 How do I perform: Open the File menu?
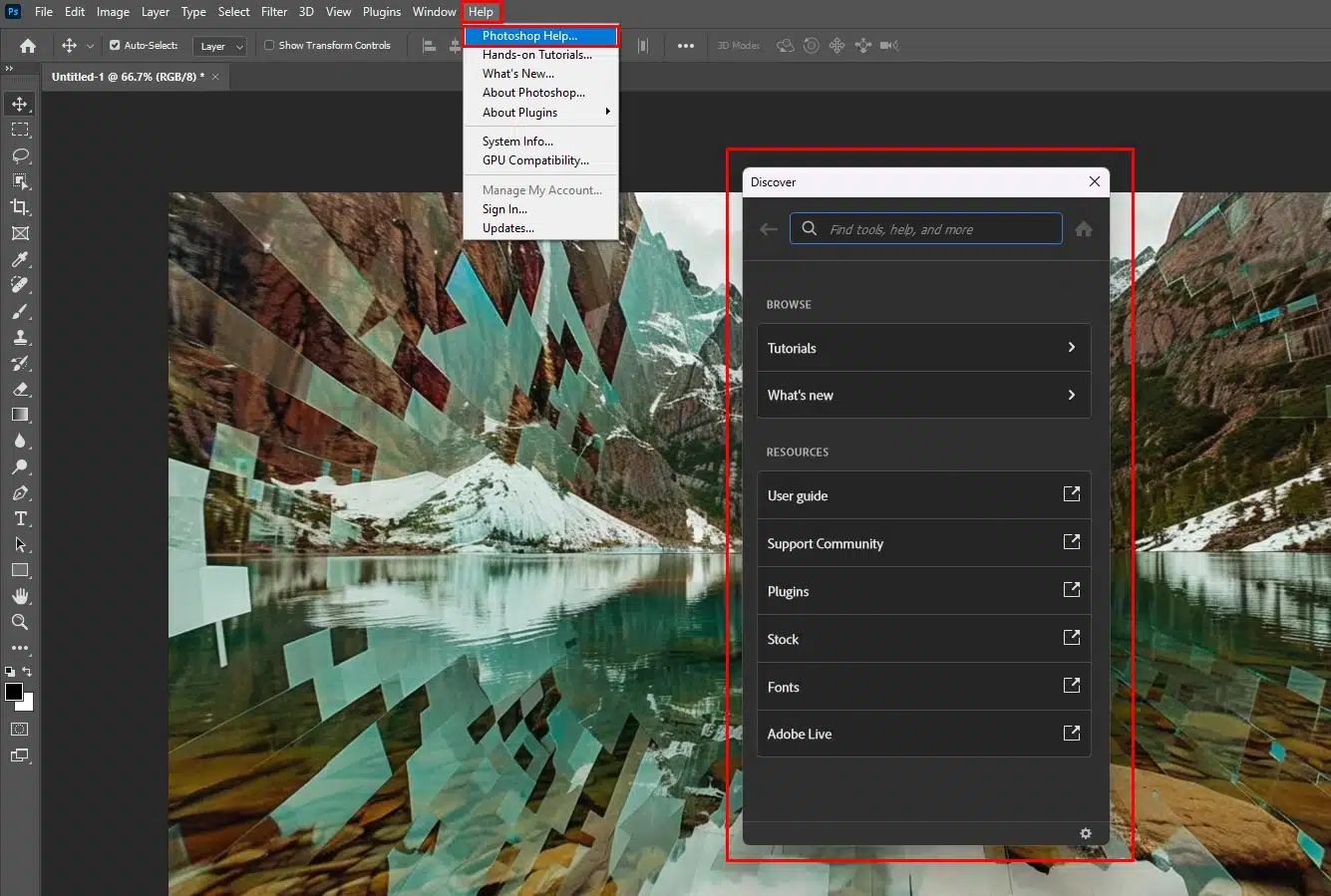tap(44, 12)
